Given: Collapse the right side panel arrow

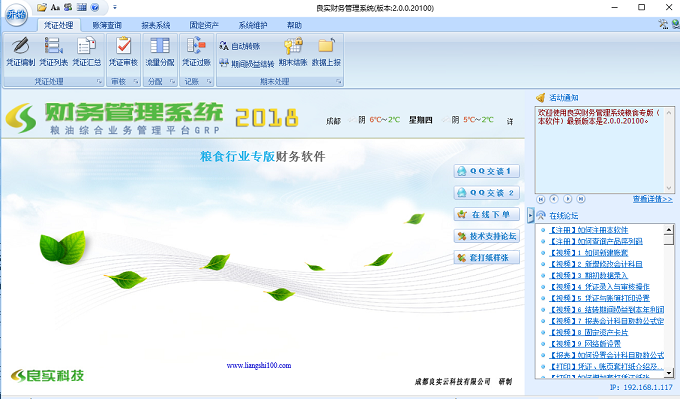Looking at the screenshot, I should point(530,215).
